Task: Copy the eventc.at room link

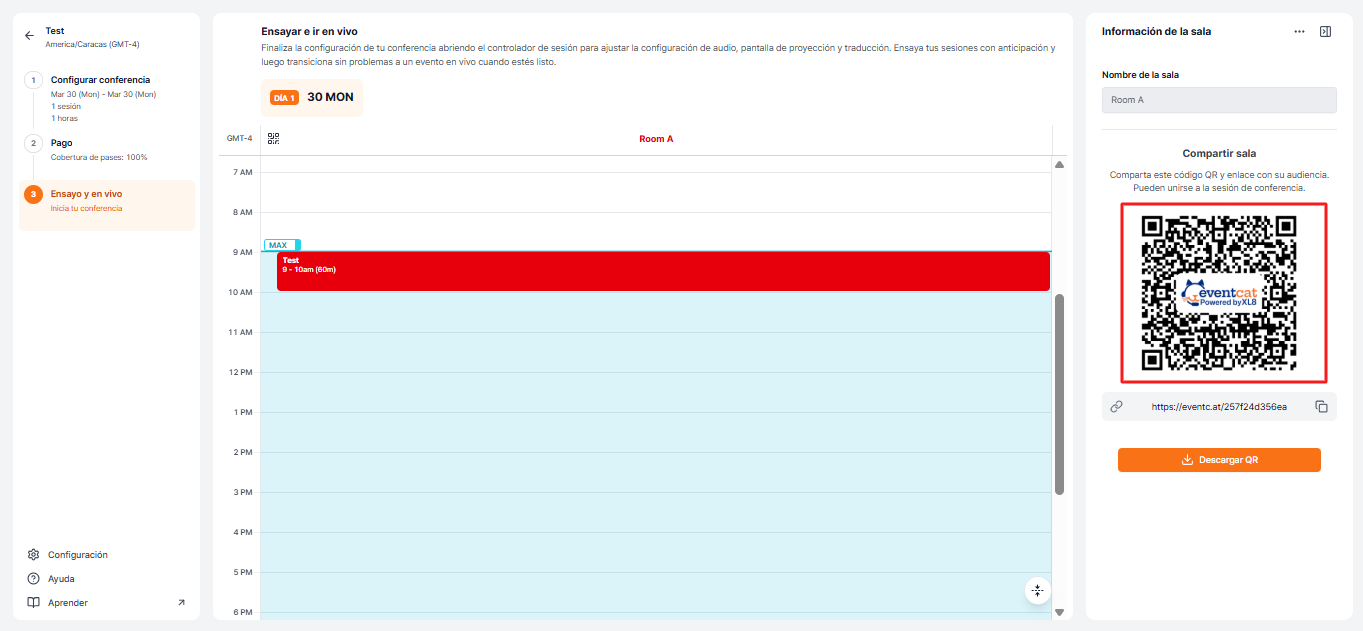Action: tap(1321, 407)
